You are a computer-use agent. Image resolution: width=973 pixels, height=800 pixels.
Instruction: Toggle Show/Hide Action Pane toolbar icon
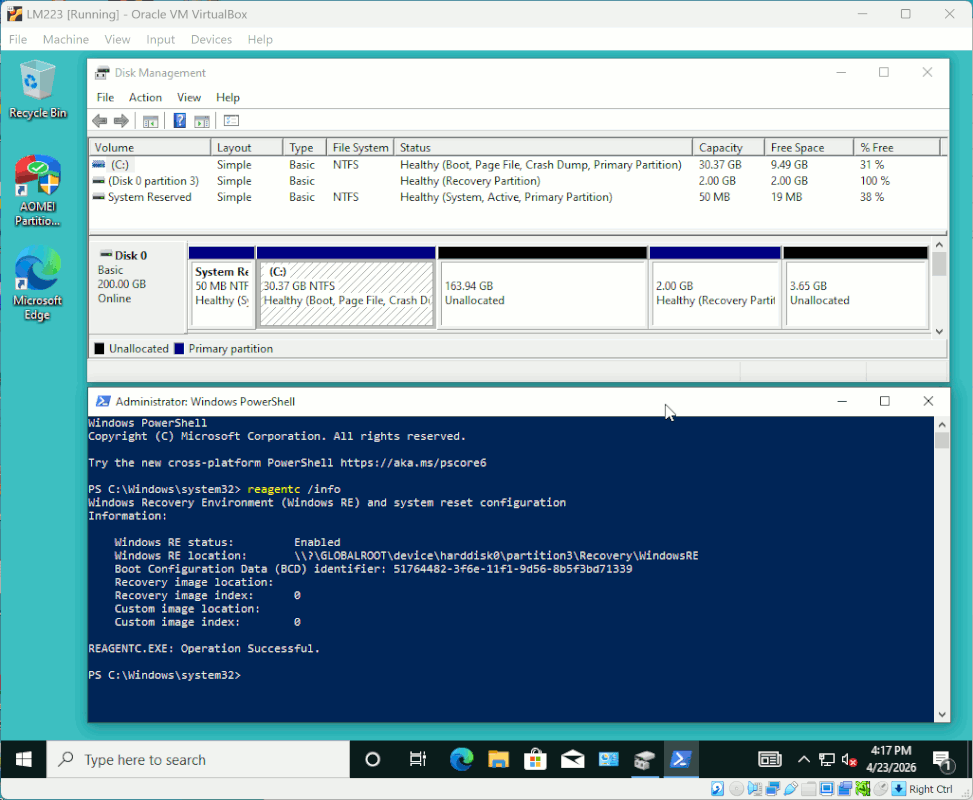(x=202, y=121)
